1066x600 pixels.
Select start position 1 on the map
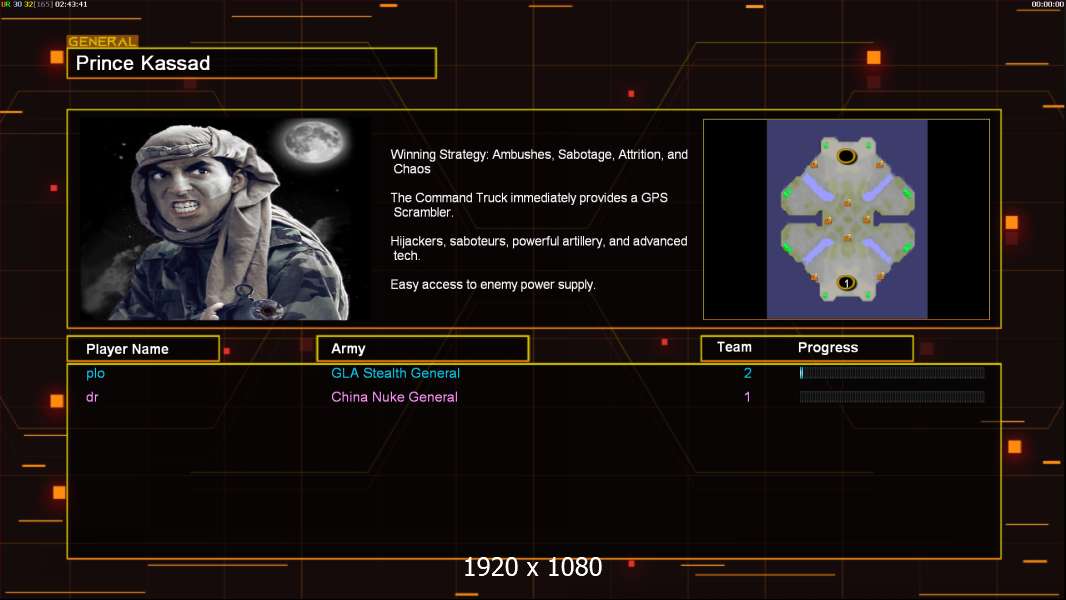tap(846, 283)
